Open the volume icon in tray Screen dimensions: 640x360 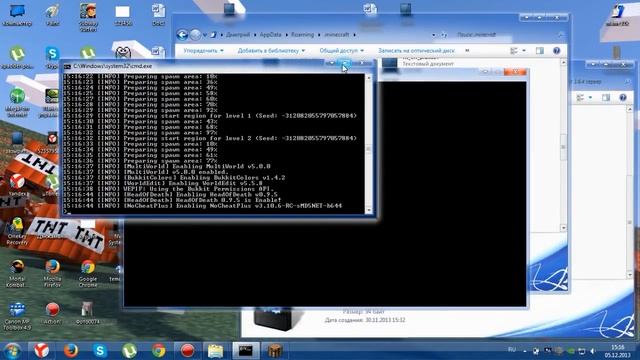(593, 351)
